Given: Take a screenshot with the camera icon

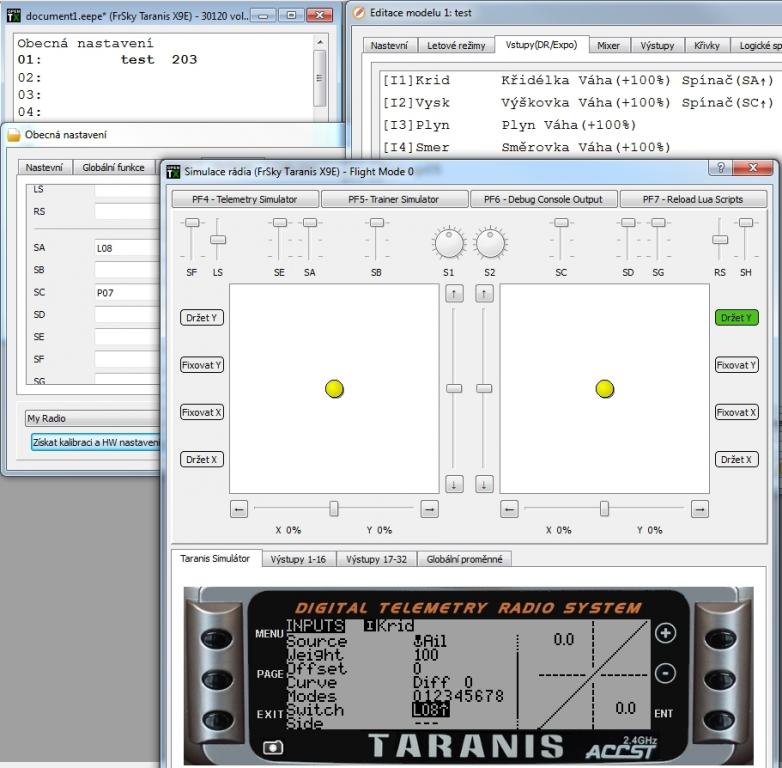Looking at the screenshot, I should coord(272,746).
